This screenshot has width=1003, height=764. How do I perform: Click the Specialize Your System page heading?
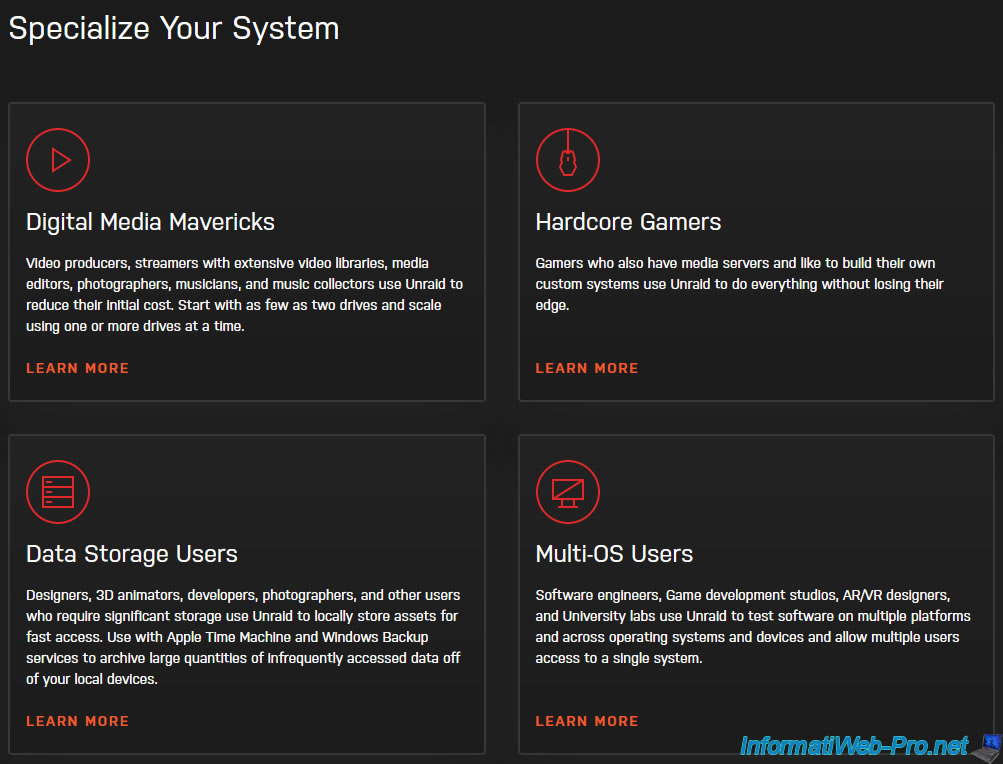174,28
